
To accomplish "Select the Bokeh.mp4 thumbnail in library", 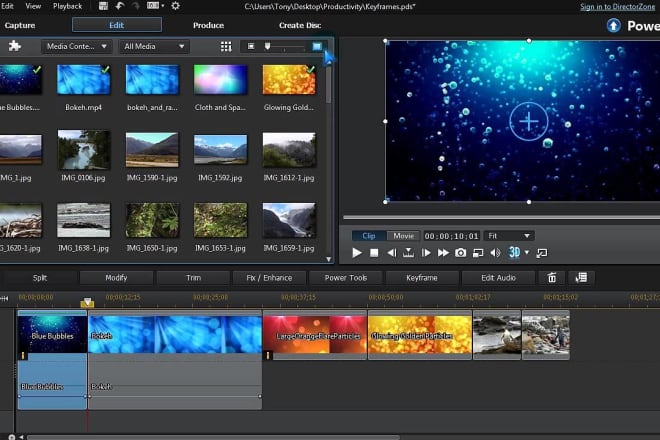I will click(84, 80).
